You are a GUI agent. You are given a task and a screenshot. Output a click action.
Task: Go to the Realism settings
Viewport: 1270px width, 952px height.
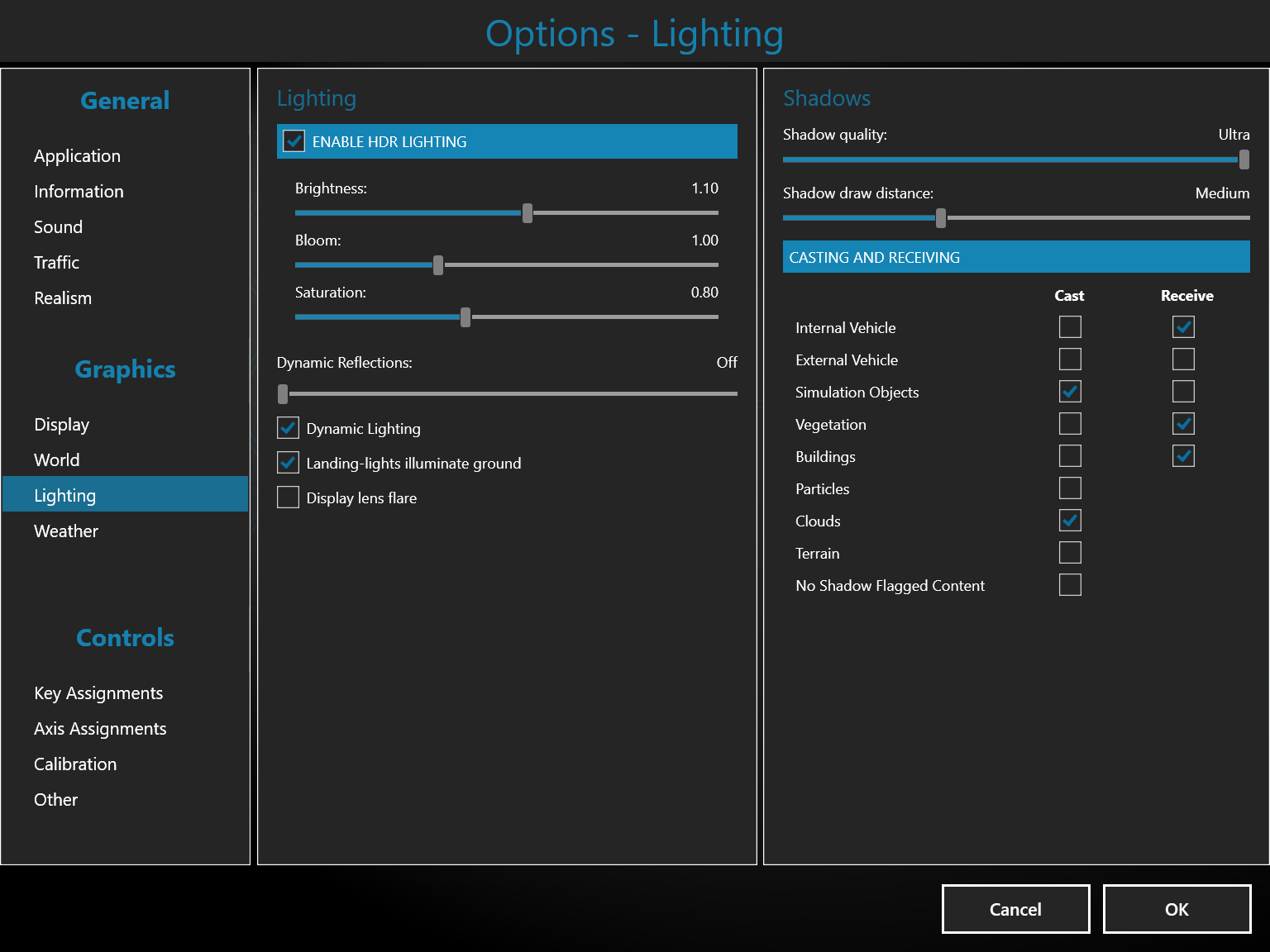coord(63,298)
